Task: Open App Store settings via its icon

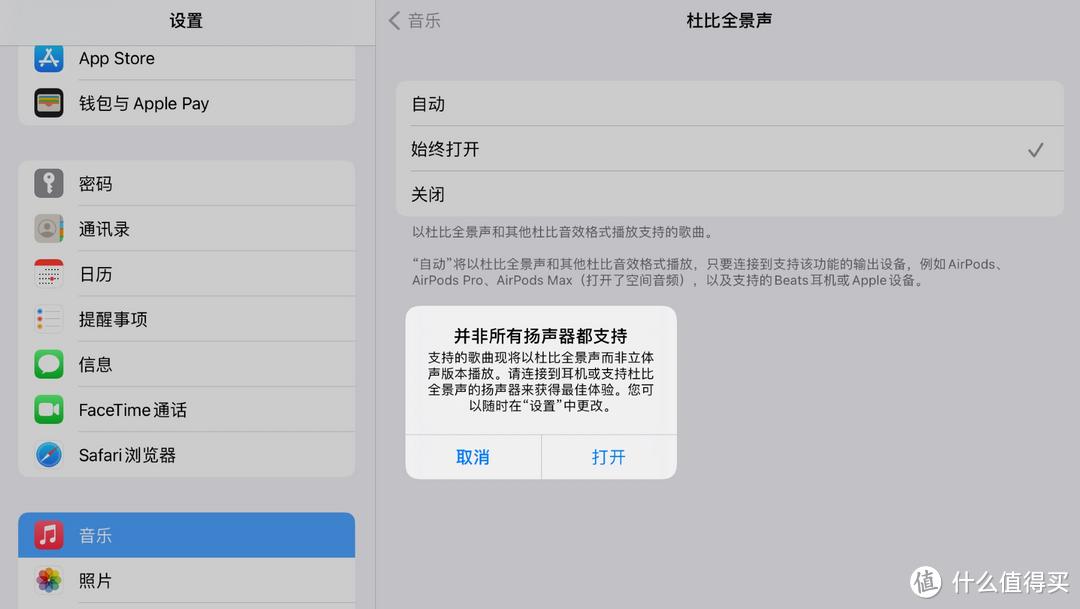Action: click(48, 58)
